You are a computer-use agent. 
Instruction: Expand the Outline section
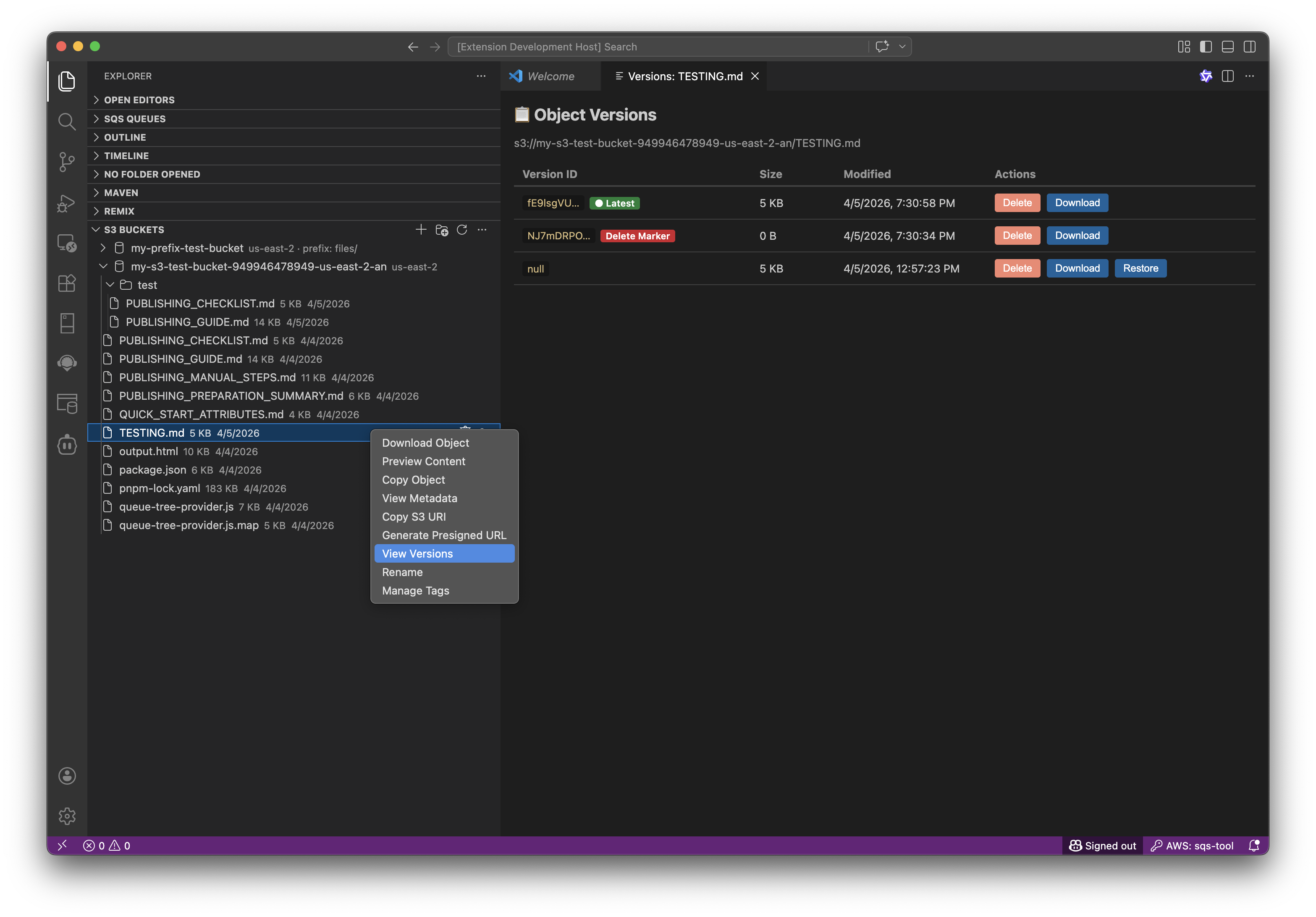[294, 137]
